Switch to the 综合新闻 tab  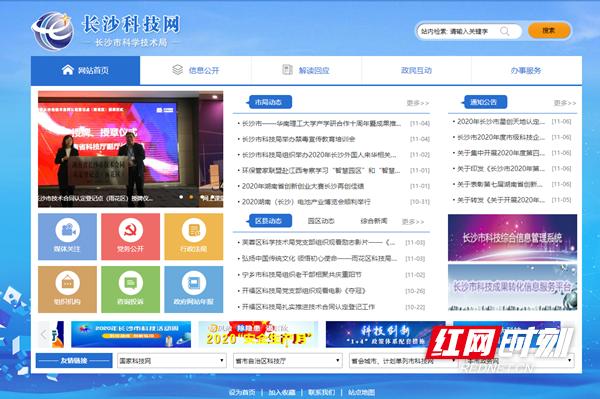coord(374,221)
